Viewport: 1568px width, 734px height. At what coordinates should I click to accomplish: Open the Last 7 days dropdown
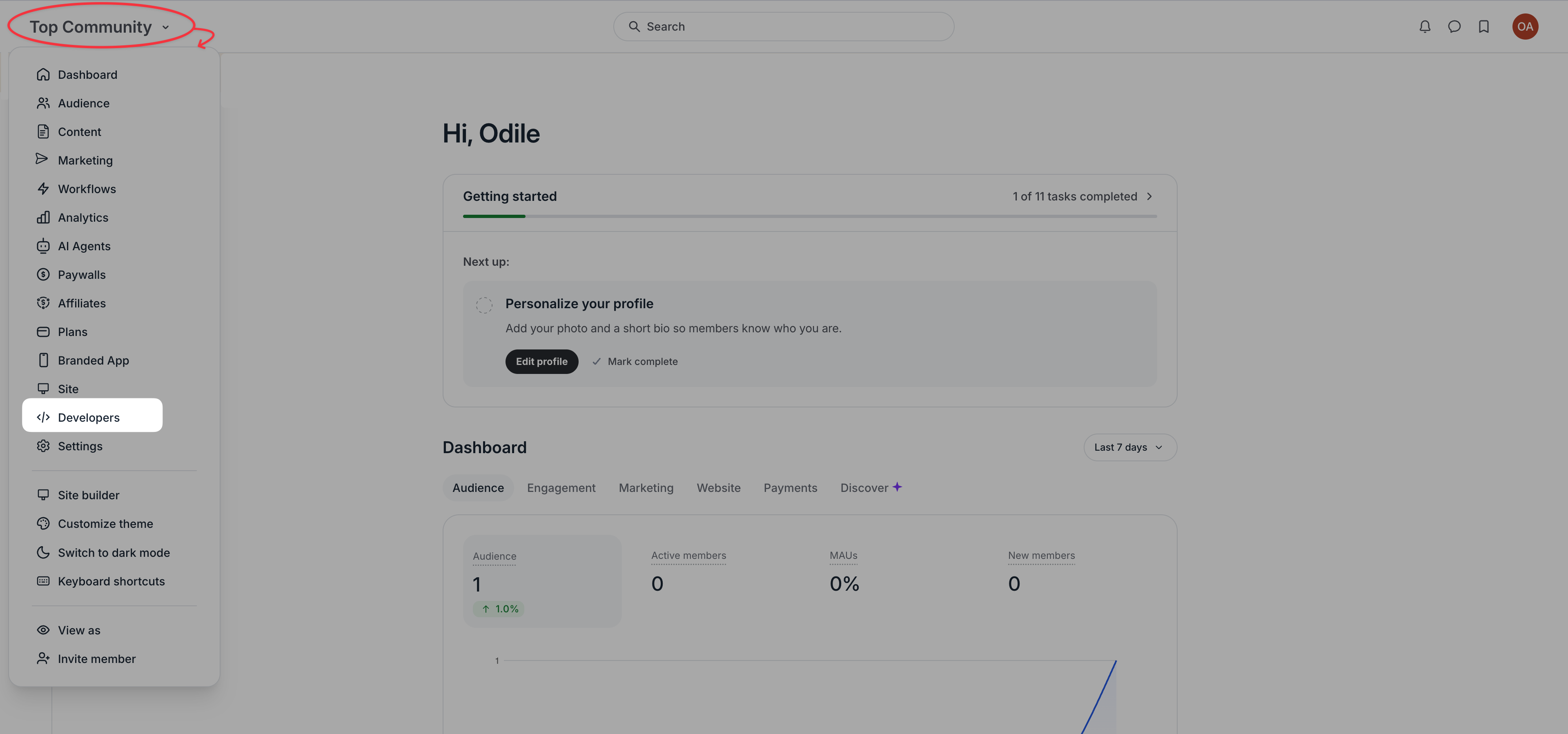(x=1129, y=447)
